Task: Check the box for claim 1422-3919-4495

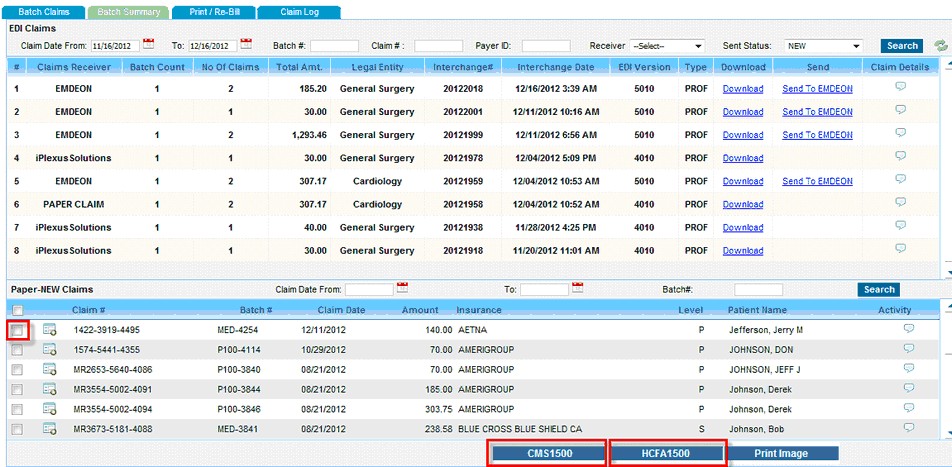Action: [x=17, y=330]
